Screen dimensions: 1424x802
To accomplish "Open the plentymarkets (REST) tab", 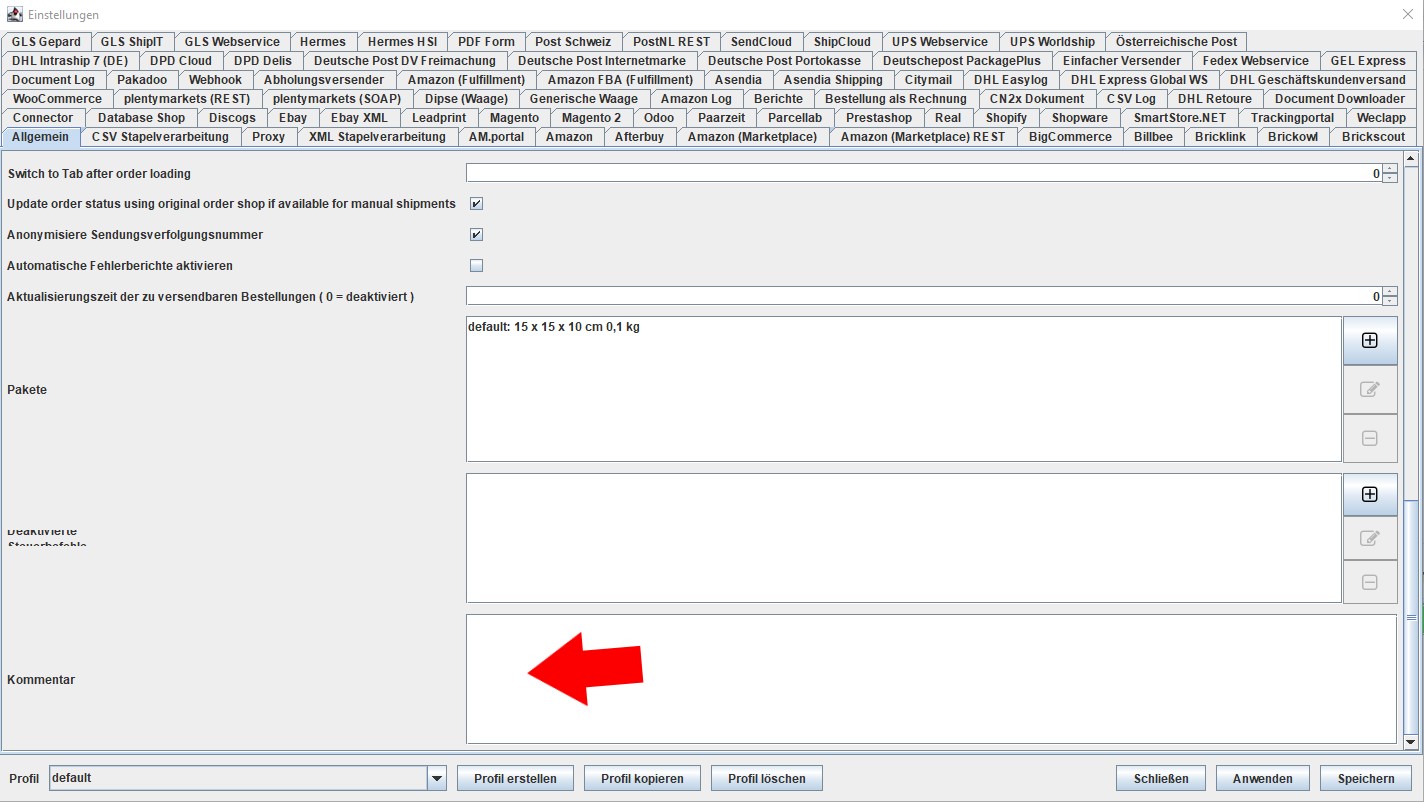I will coord(187,99).
